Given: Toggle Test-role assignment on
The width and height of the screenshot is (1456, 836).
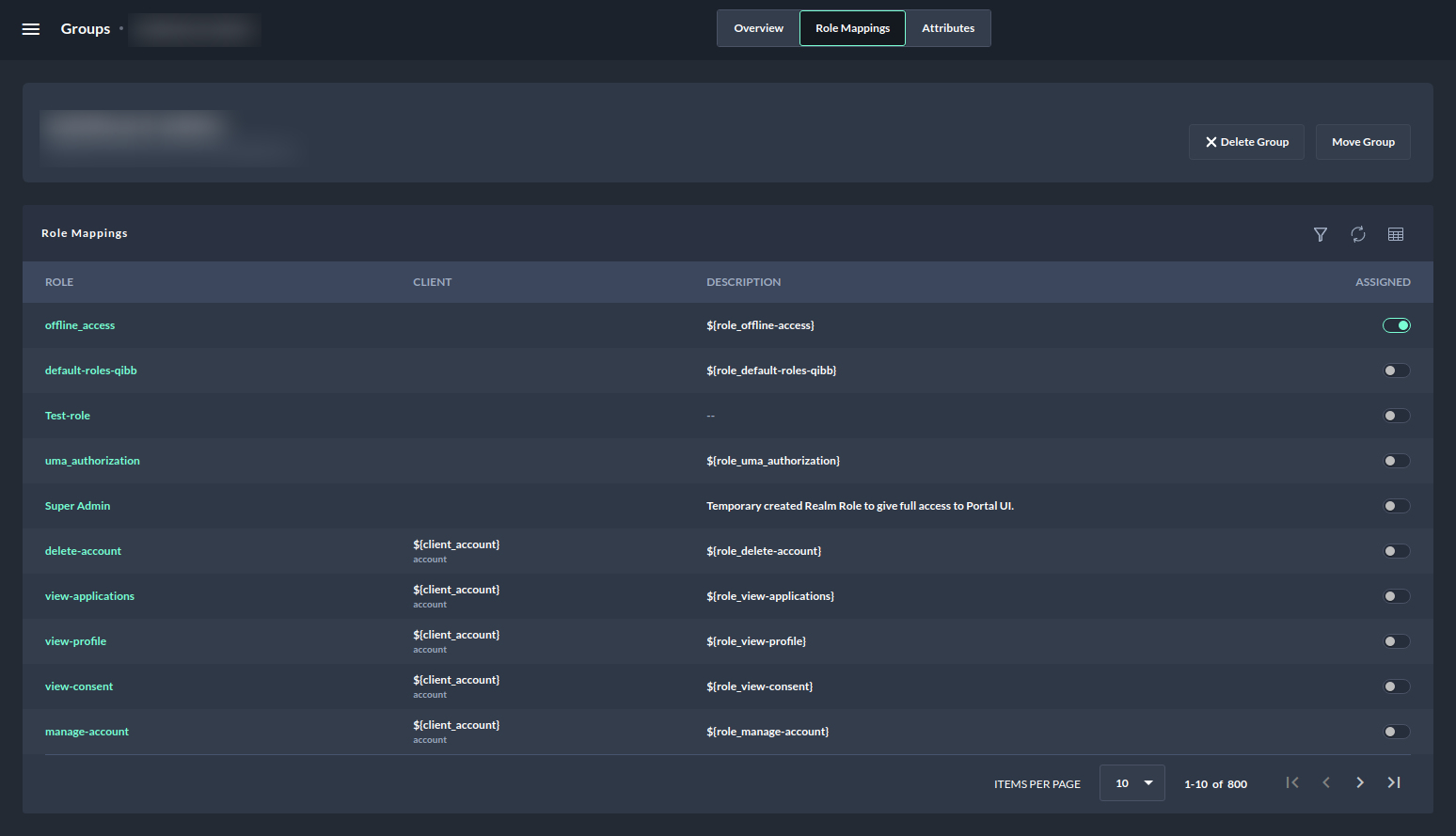Looking at the screenshot, I should [x=1396, y=416].
